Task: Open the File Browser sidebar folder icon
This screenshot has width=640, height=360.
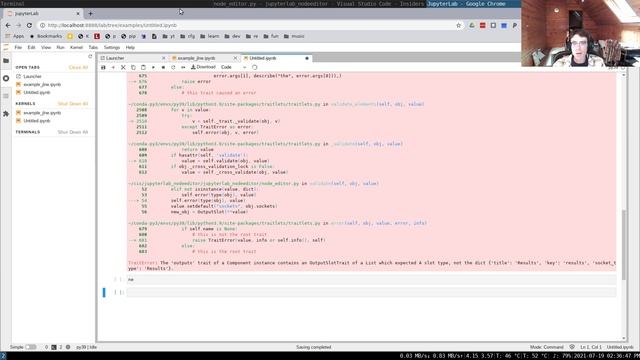Action: pos(6,61)
